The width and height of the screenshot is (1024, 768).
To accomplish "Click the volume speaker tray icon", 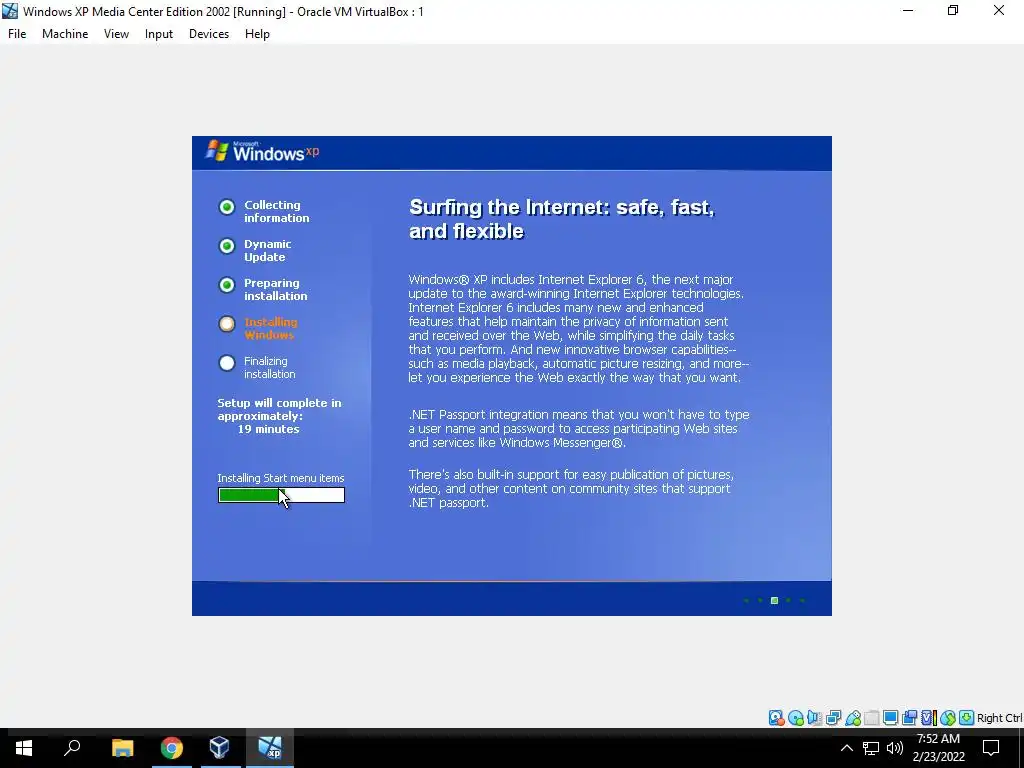I will pos(895,748).
